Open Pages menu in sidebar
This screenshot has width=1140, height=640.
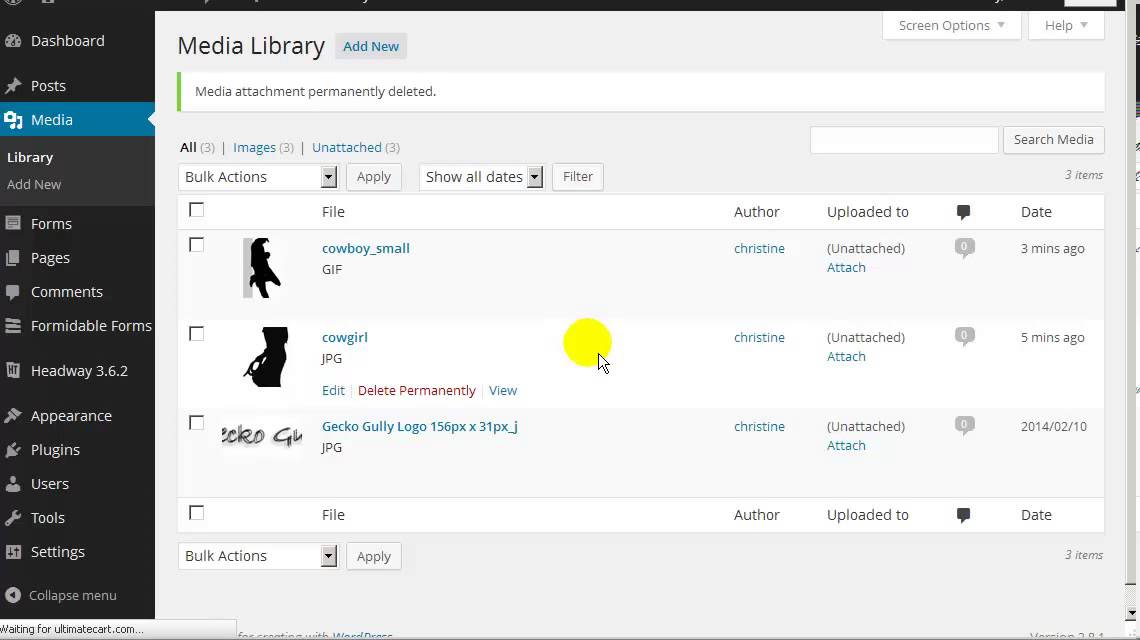pyautogui.click(x=50, y=257)
